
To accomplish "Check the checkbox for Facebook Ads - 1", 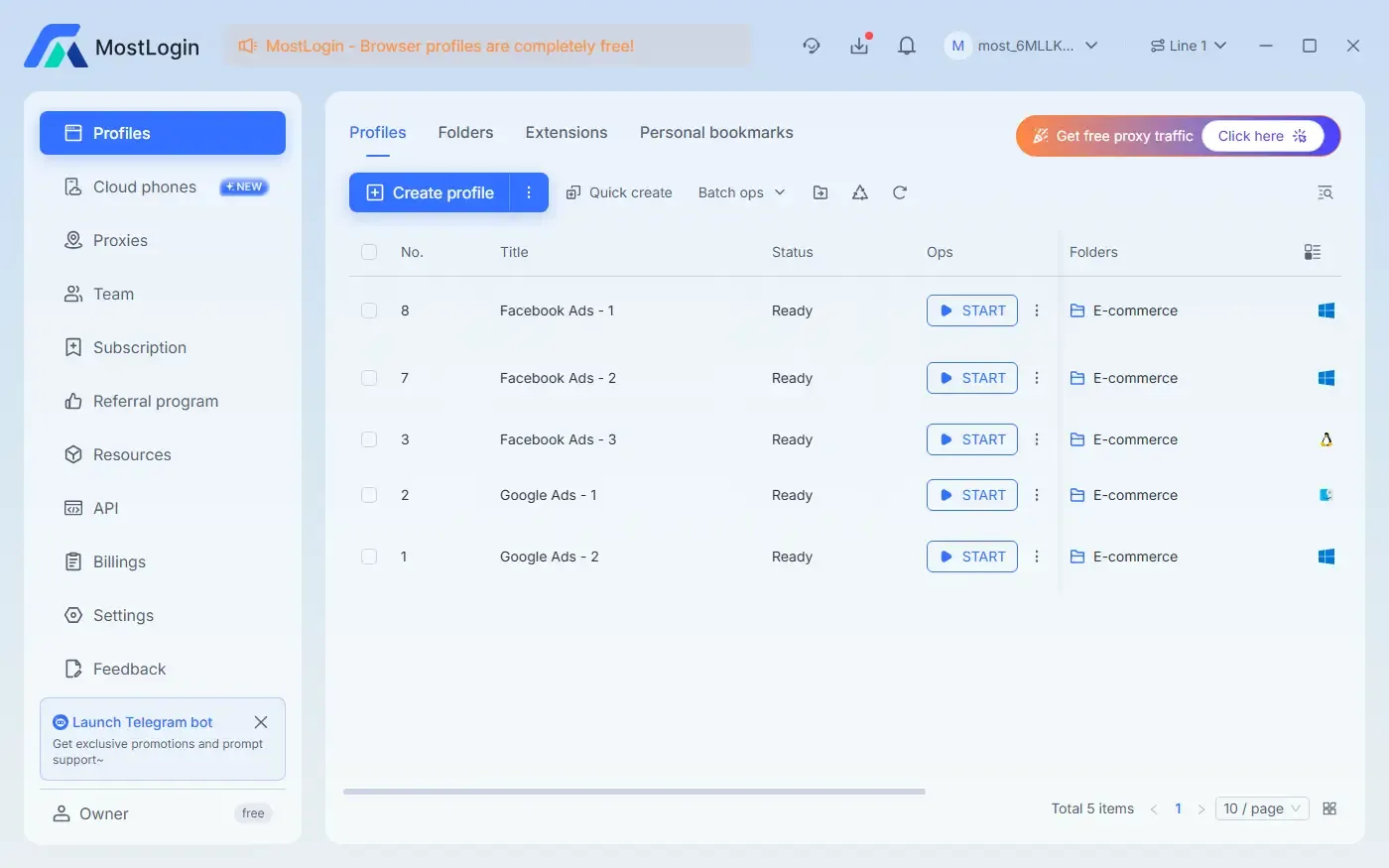I will tap(369, 310).
